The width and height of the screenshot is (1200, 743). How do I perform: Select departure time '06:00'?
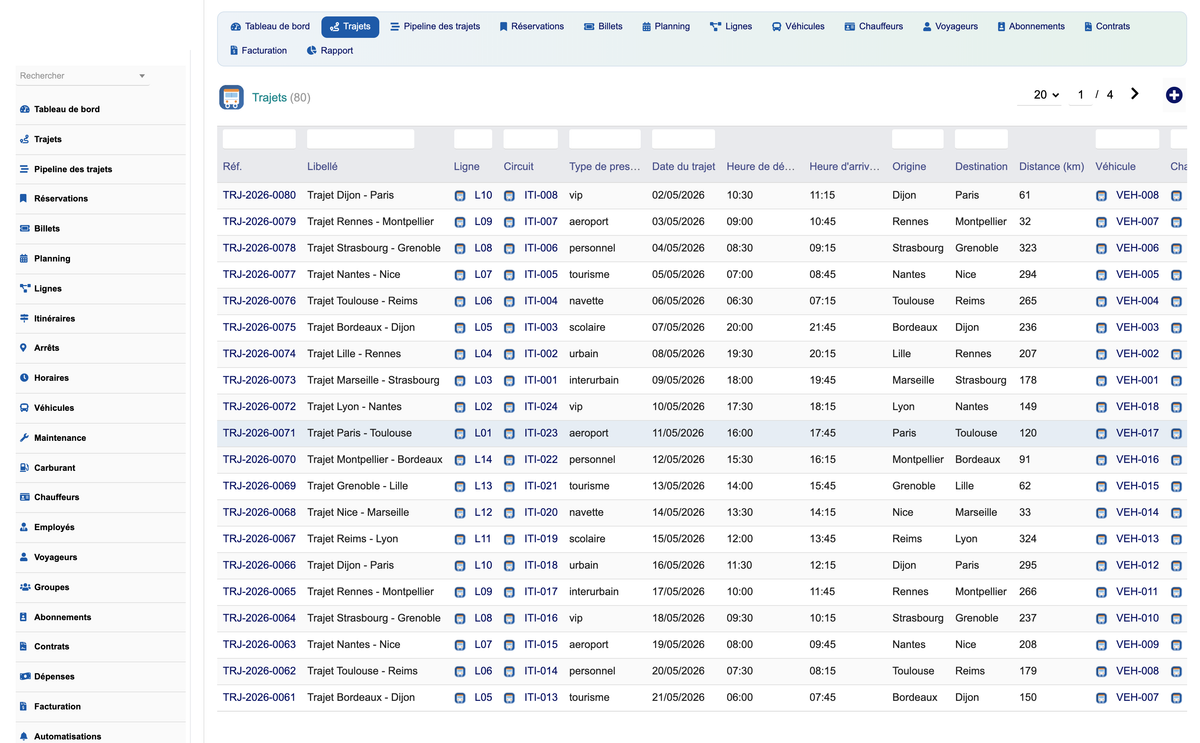point(740,697)
